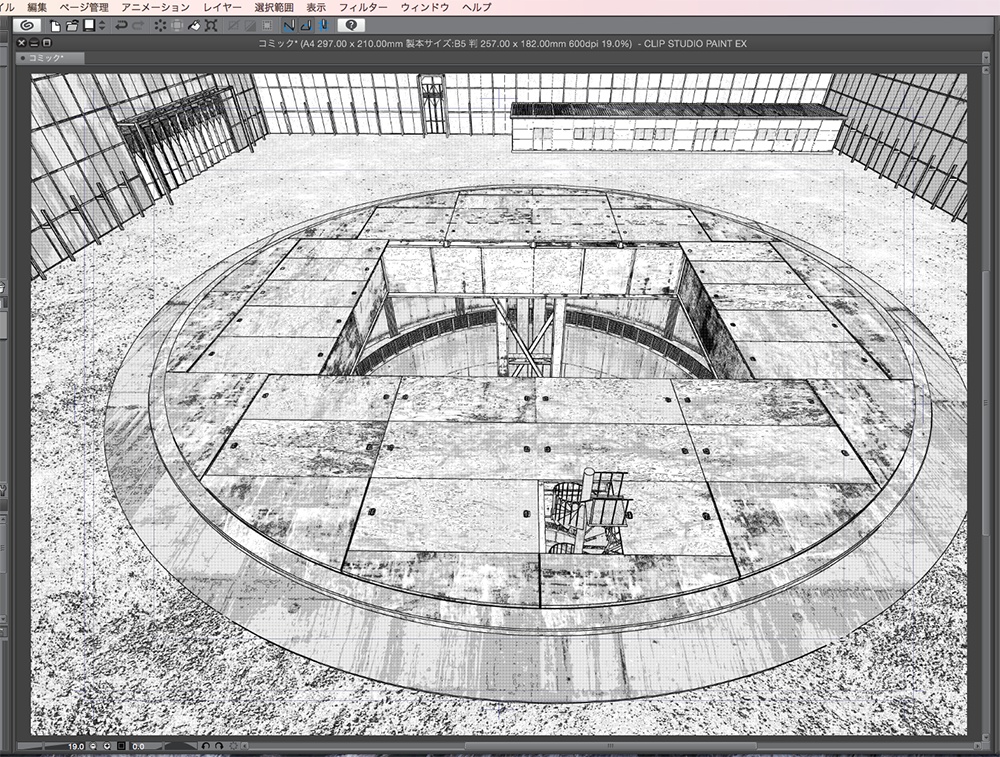The width and height of the screenshot is (1000, 757).
Task: Rotate canvas left with counterclockwise icon
Action: tap(206, 746)
